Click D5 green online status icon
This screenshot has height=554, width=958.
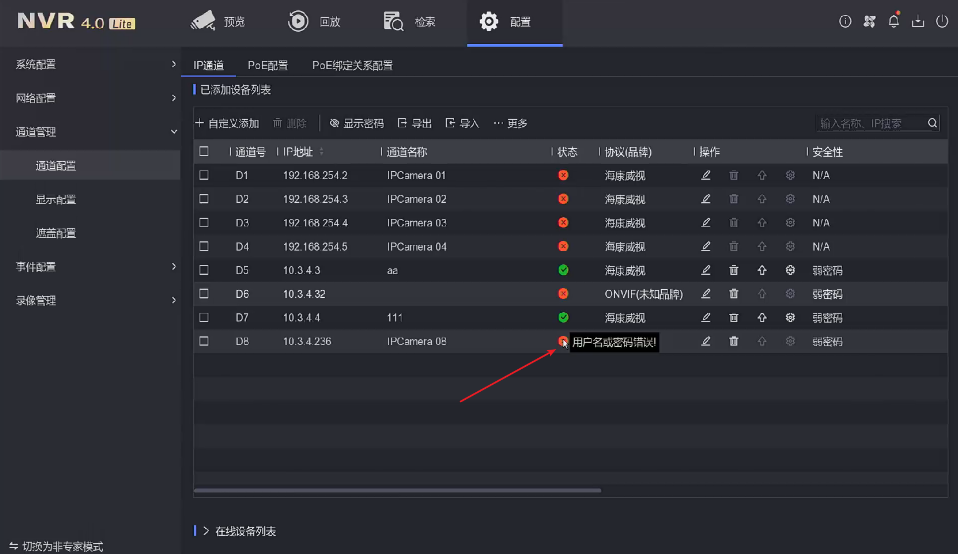coord(563,270)
